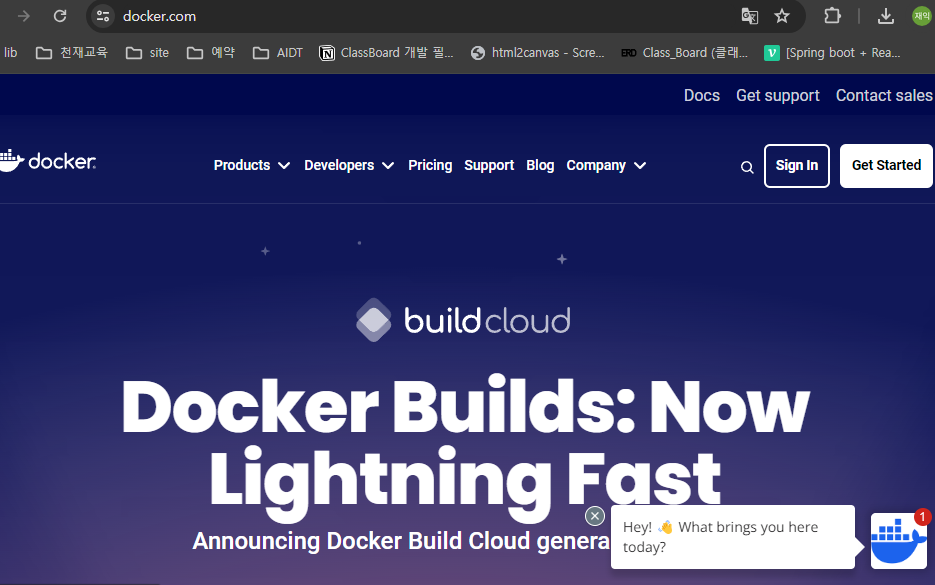
Task: Click the Sign In button
Action: coord(797,166)
